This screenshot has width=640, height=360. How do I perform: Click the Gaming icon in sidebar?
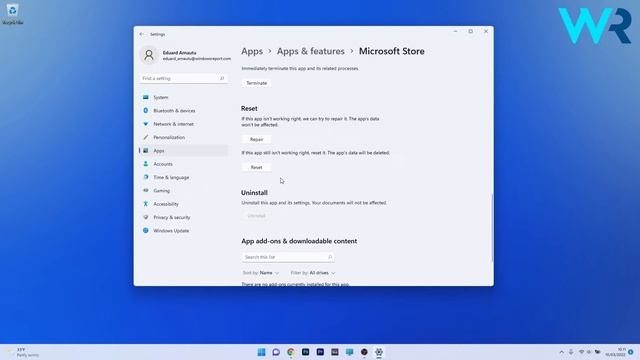pos(146,191)
